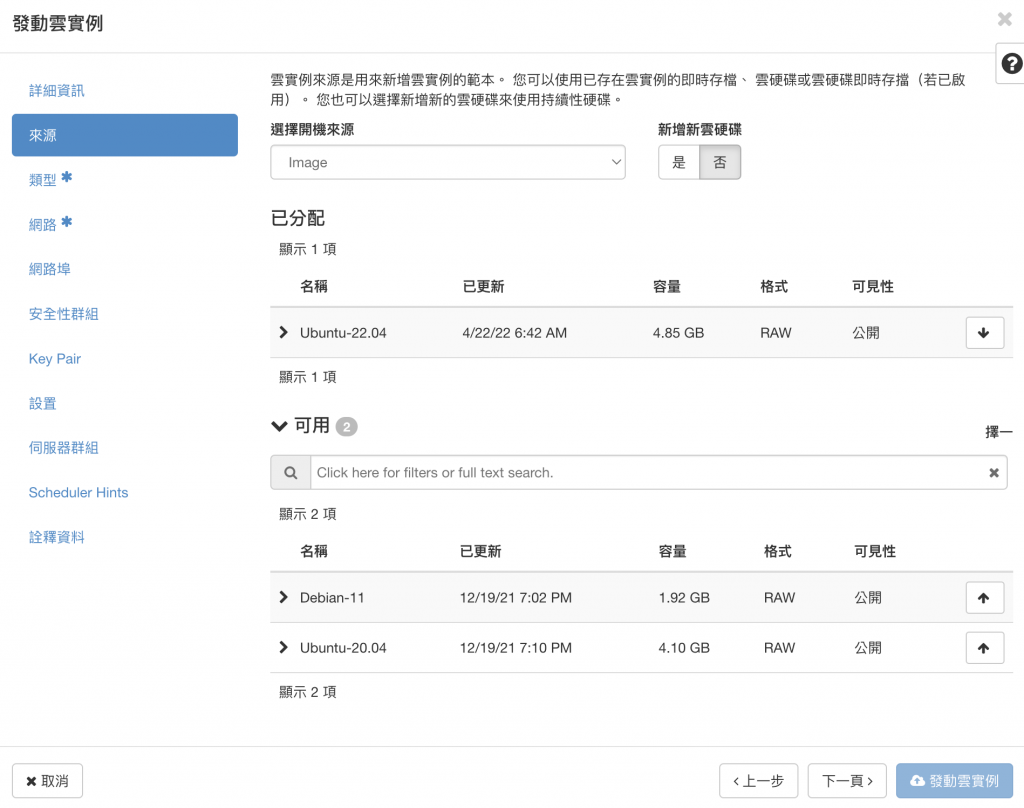Click the search magnifier icon
The width and height of the screenshot is (1024, 808).
(291, 472)
